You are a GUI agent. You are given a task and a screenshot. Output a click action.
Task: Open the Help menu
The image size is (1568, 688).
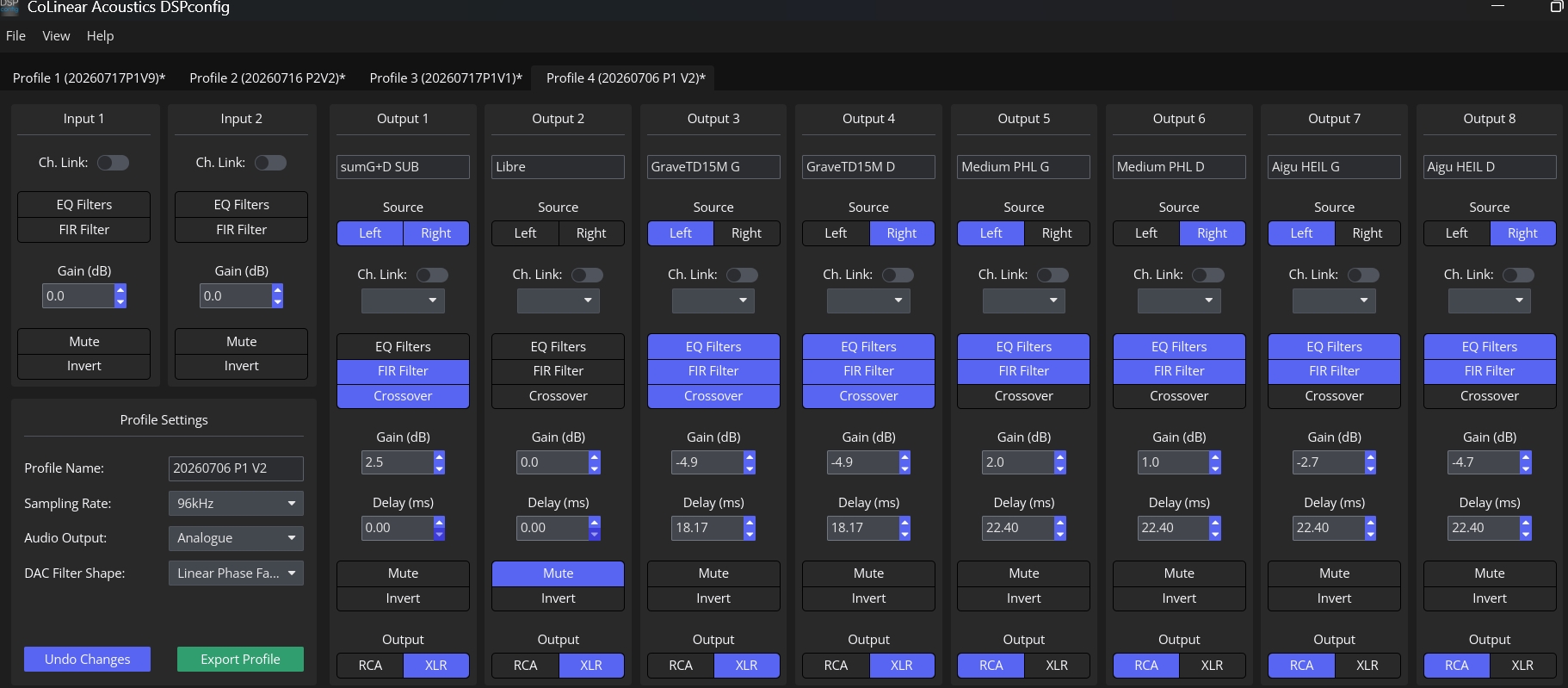[x=100, y=36]
